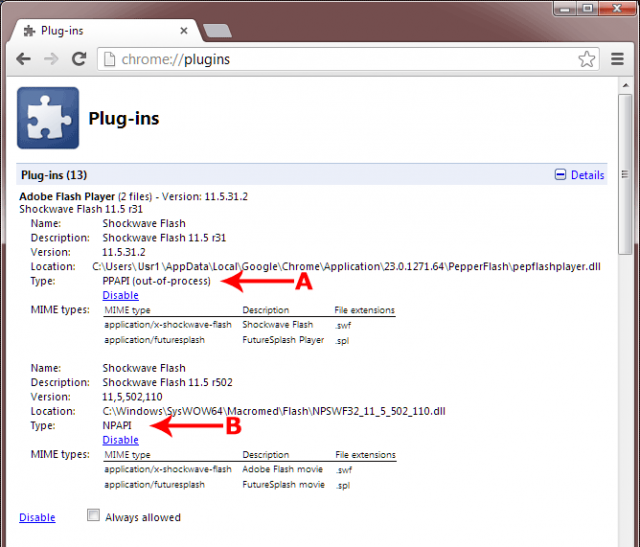Reload the plugins page
Image resolution: width=640 pixels, height=547 pixels.
tap(77, 59)
